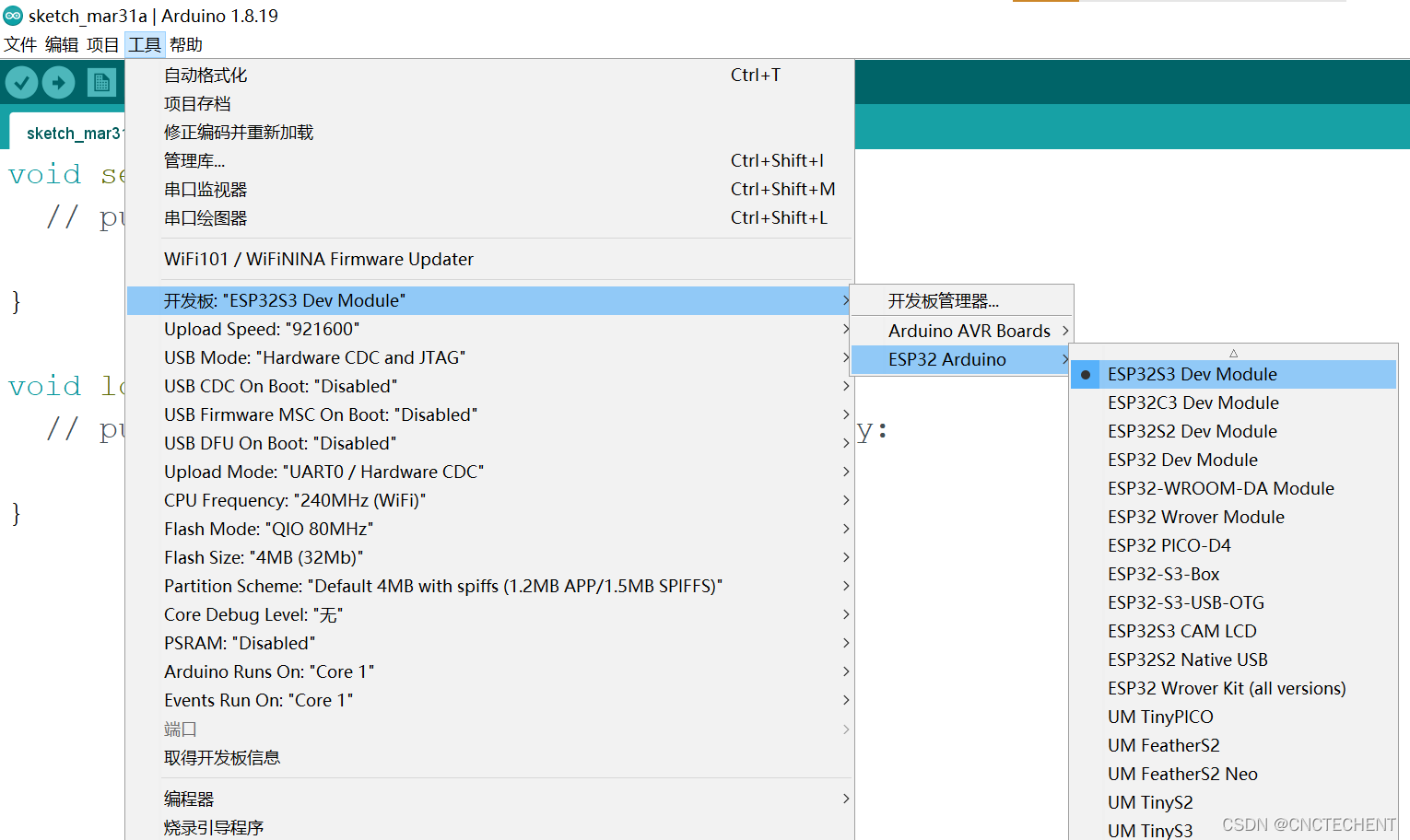
Task: Click the Arduino logo in title bar
Action: tap(13, 16)
